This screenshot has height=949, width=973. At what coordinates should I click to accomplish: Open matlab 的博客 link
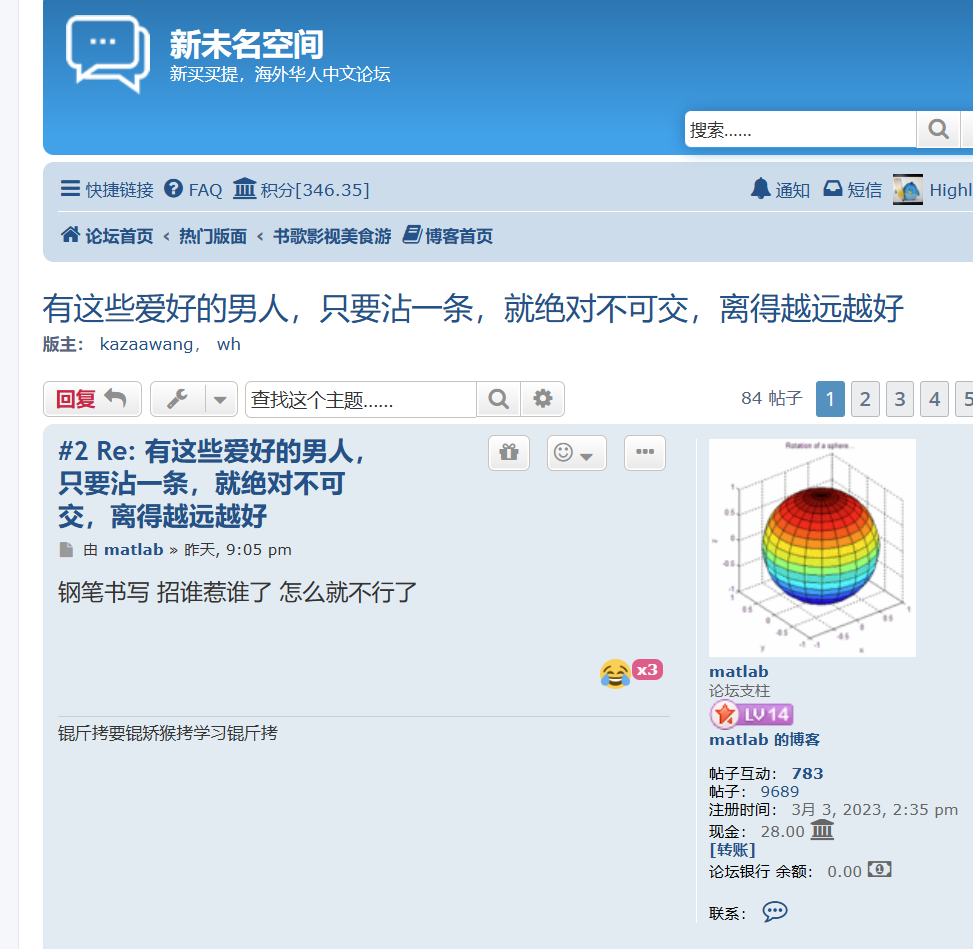pos(764,740)
